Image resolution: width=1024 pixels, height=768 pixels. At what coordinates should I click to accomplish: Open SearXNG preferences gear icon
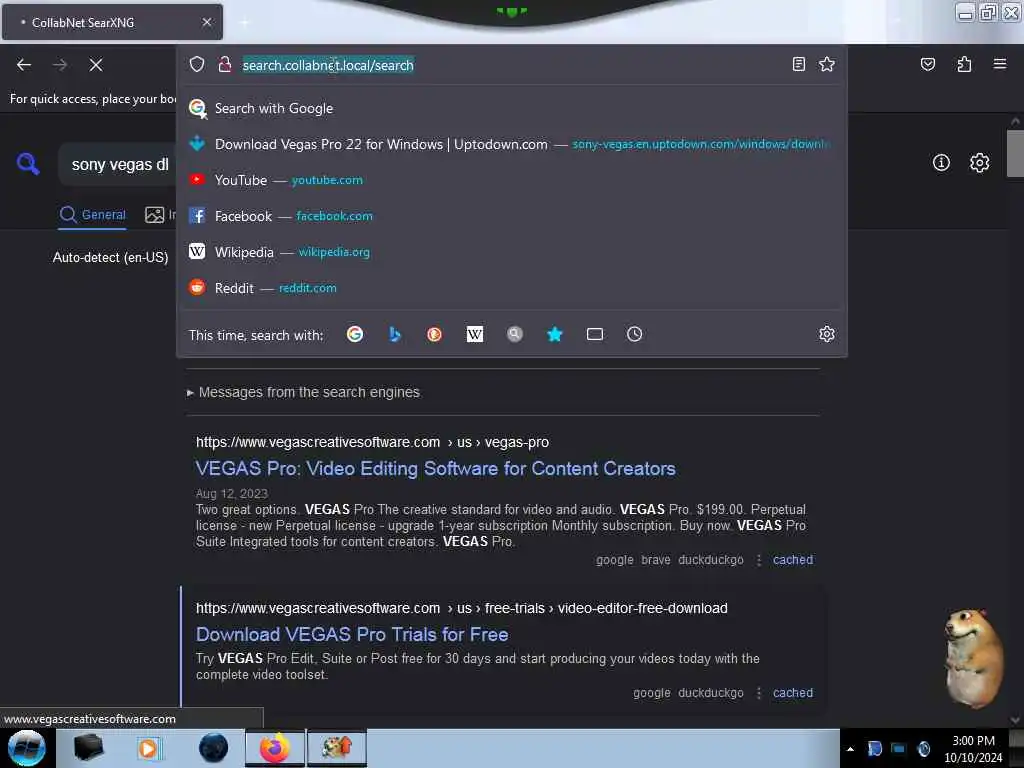[979, 163]
